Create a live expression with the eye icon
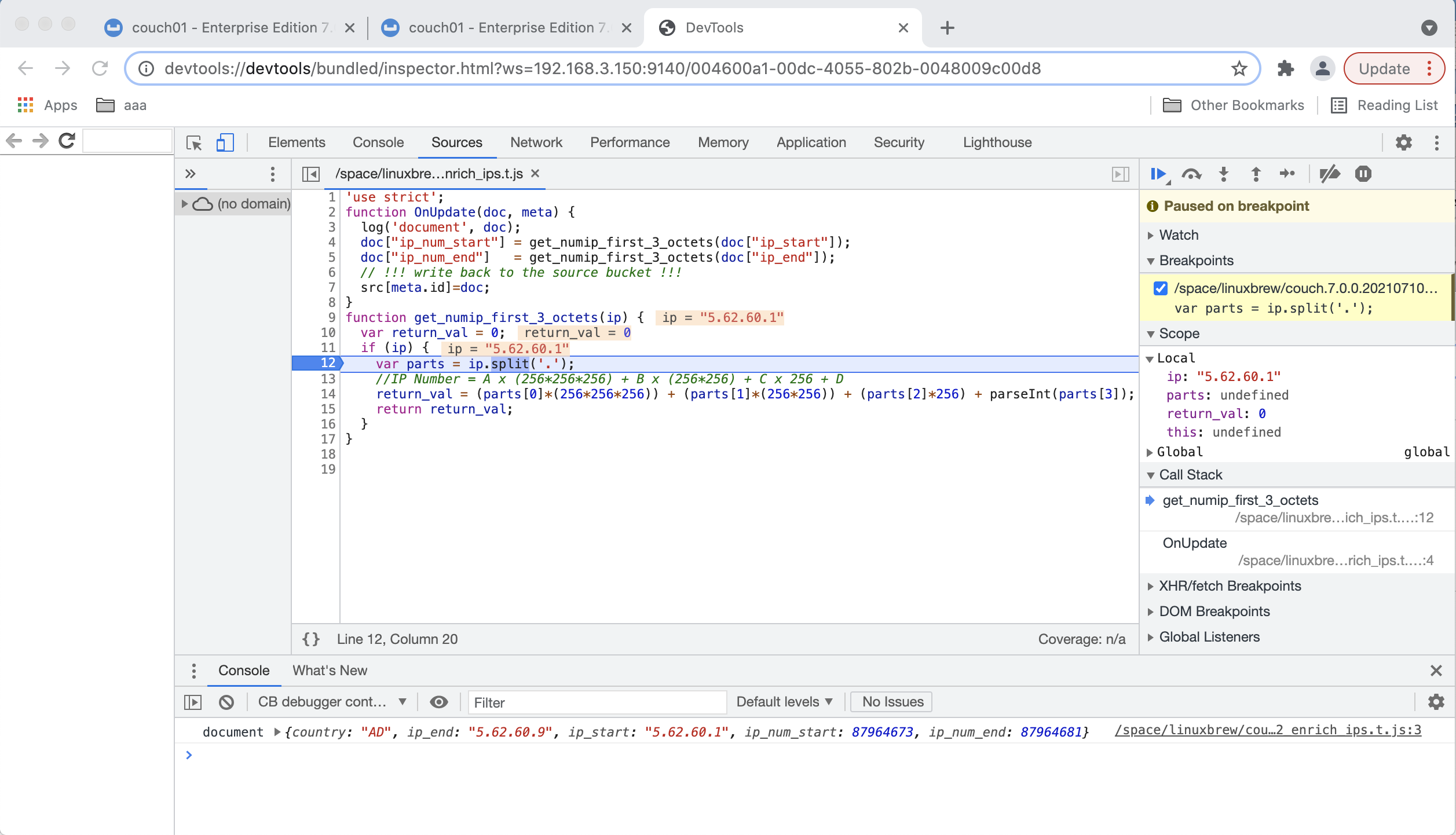This screenshot has width=1456, height=835. 439,702
